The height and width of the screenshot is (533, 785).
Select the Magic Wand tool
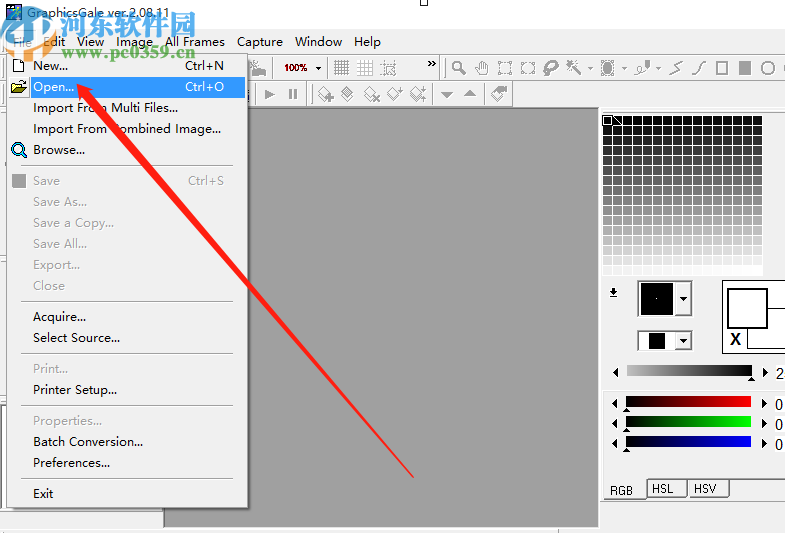pyautogui.click(x=574, y=68)
